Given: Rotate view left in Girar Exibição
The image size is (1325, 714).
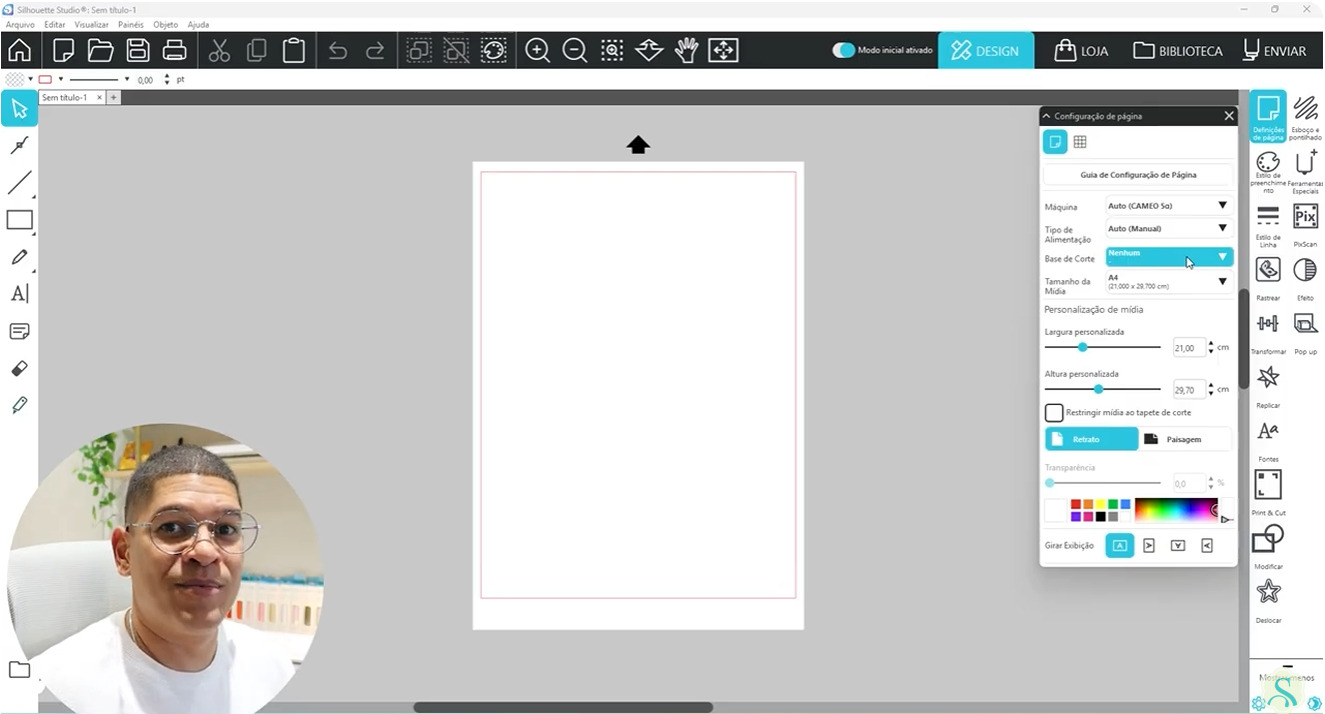Looking at the screenshot, I should point(1207,545).
